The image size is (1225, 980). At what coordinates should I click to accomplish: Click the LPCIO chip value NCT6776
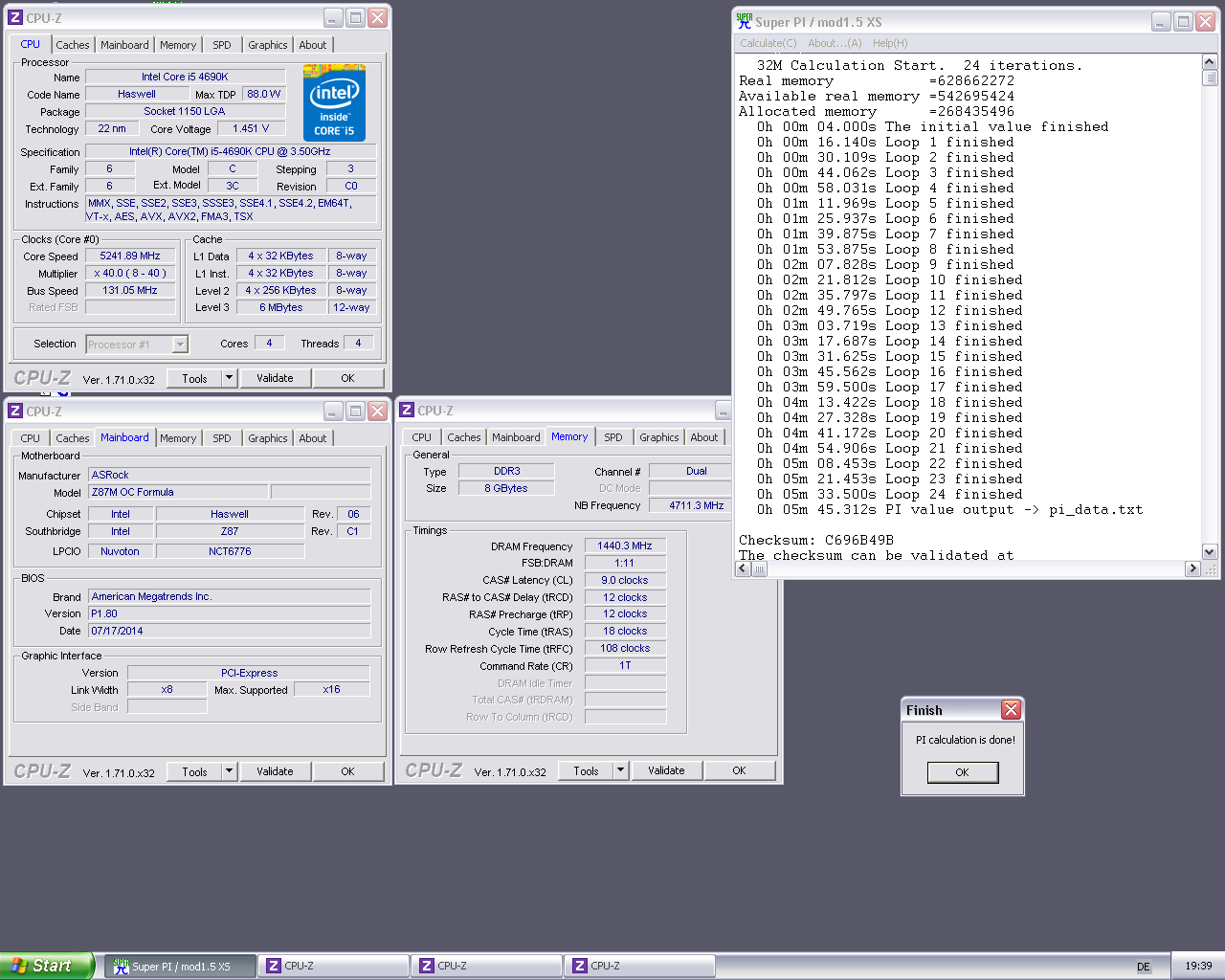point(230,551)
